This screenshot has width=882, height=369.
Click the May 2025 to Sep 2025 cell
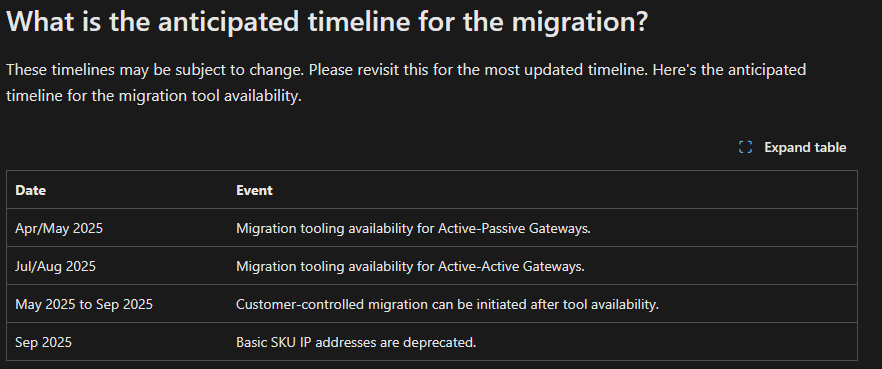point(84,304)
